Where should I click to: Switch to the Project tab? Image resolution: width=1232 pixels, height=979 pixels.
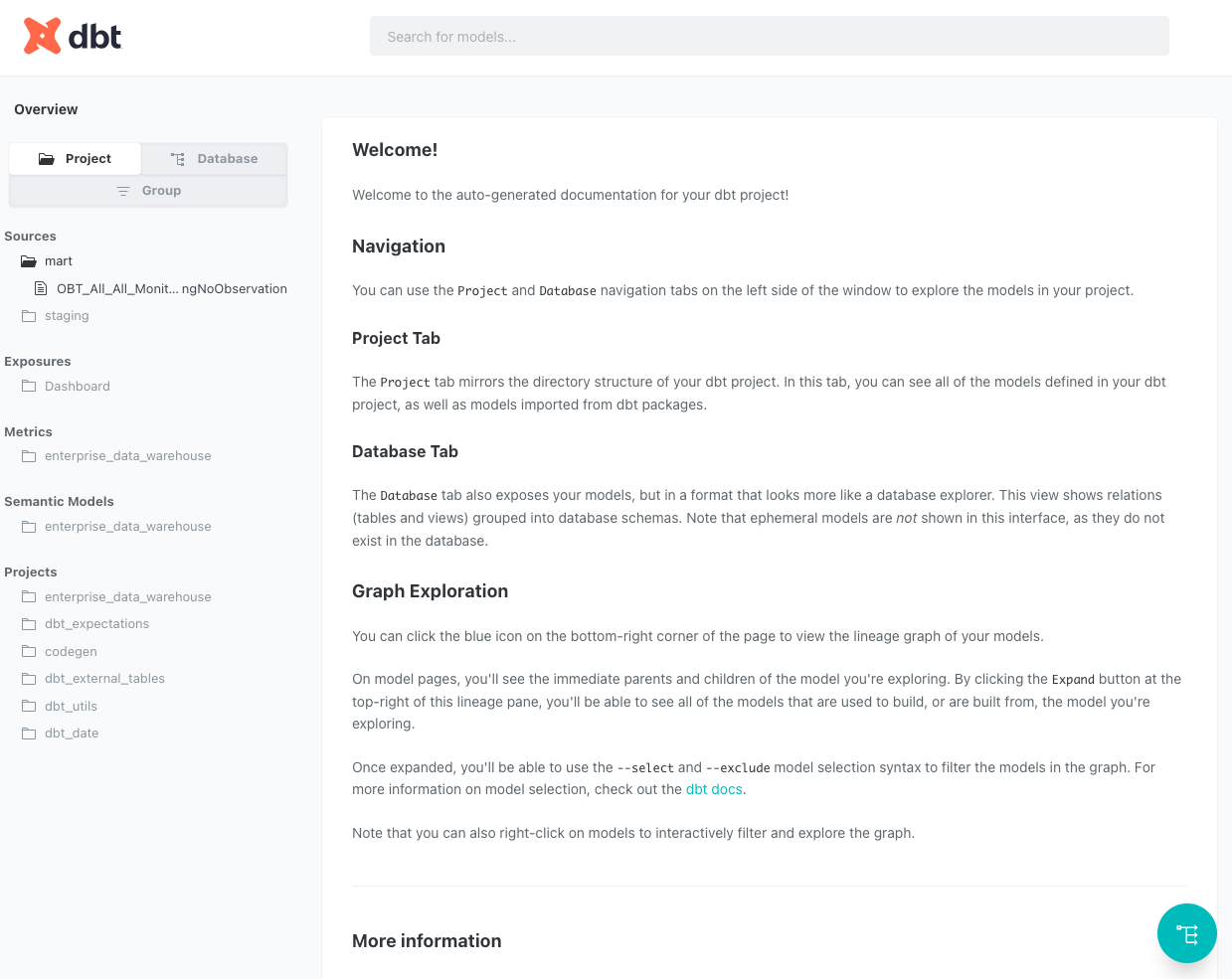(x=76, y=159)
